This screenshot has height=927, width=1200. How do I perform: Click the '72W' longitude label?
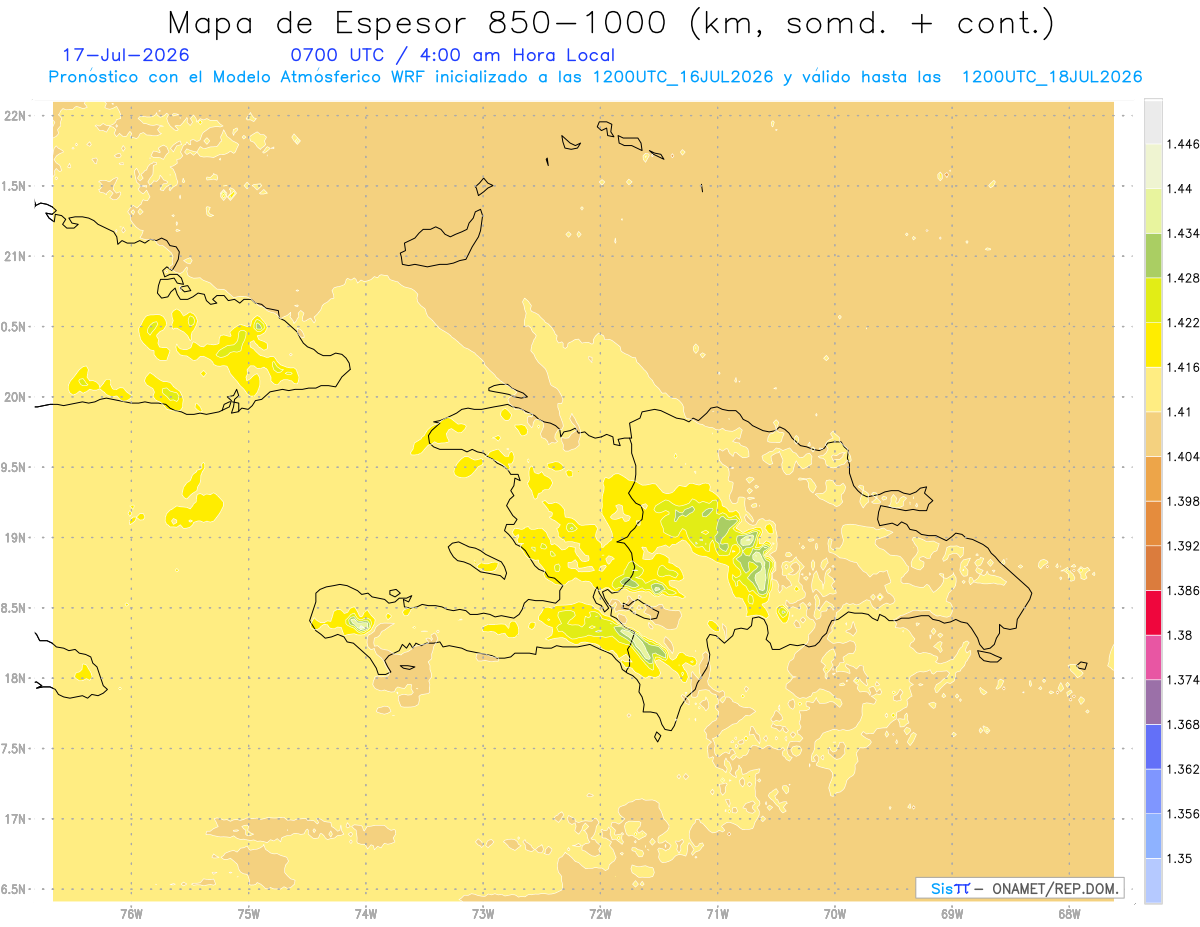600,913
